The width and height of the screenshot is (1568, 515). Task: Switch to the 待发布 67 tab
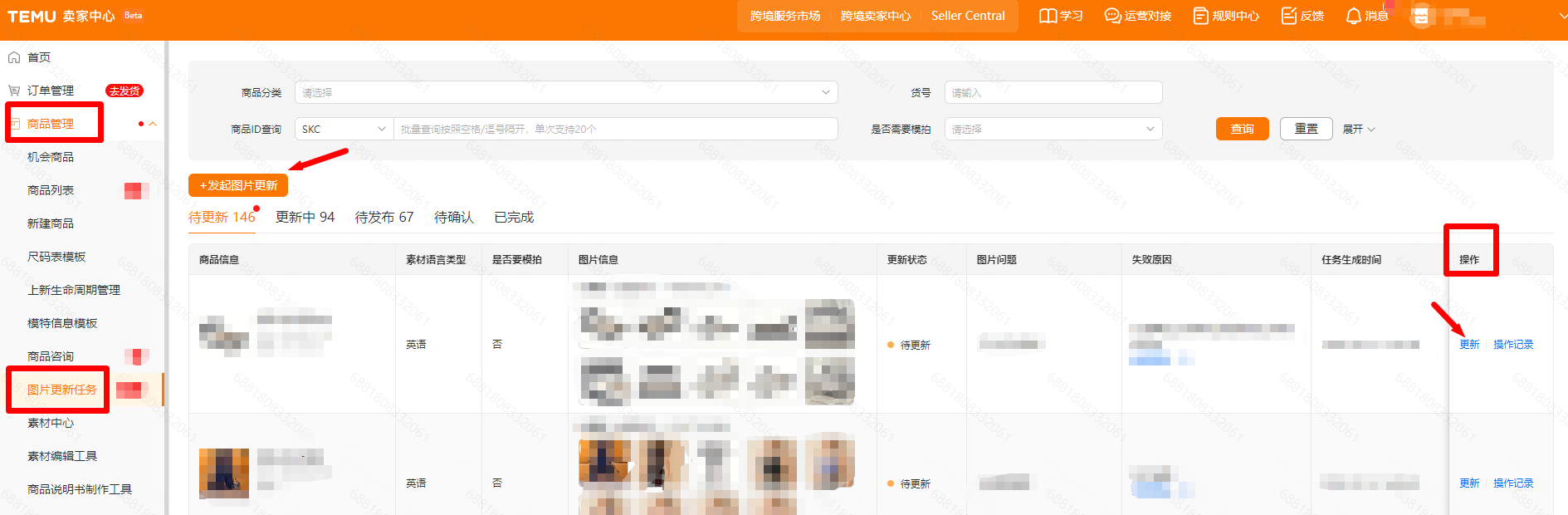pyautogui.click(x=383, y=217)
